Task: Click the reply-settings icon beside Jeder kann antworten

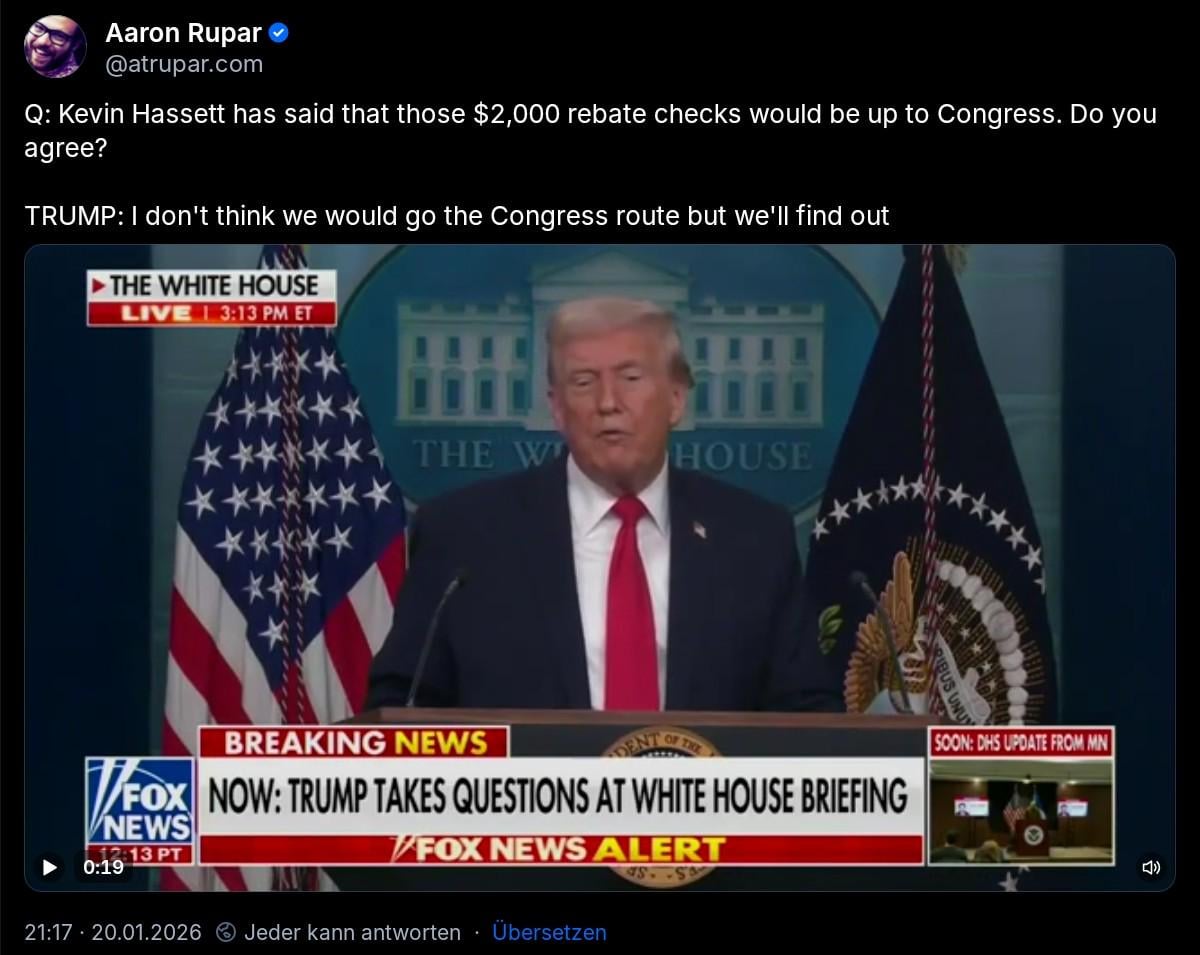Action: (x=226, y=932)
